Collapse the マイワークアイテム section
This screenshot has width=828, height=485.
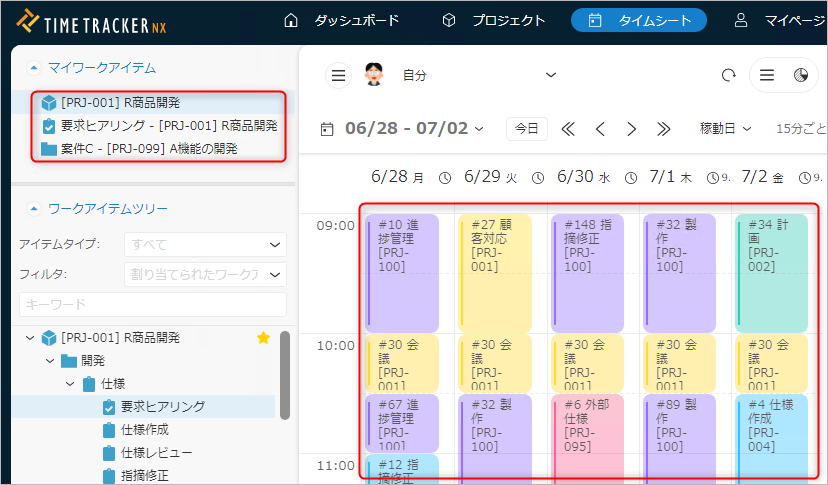tap(34, 68)
